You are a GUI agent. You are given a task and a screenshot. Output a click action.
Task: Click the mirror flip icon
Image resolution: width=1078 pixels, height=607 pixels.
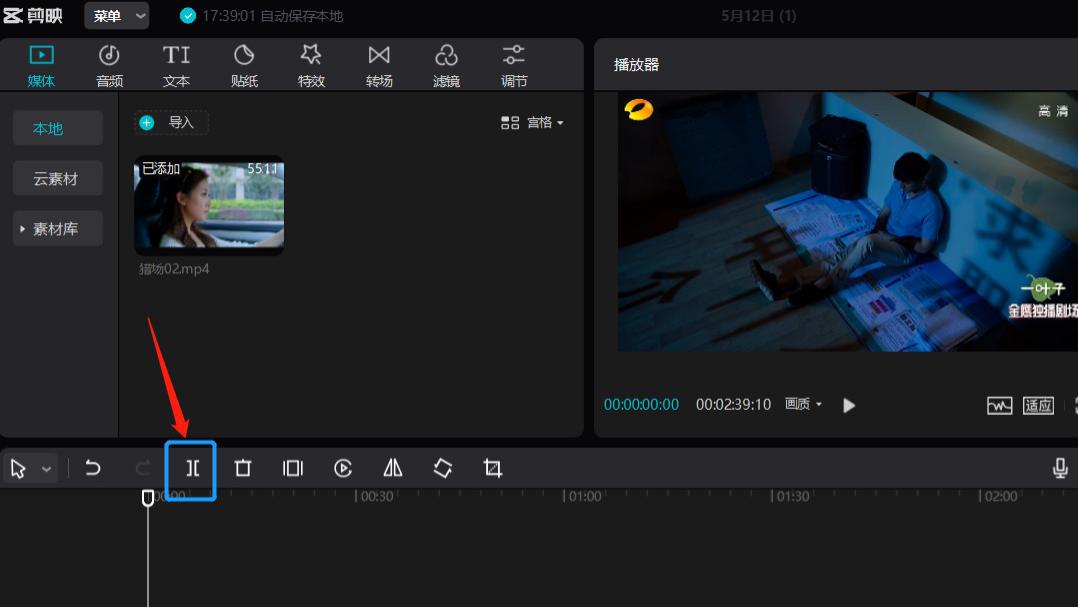coord(393,468)
